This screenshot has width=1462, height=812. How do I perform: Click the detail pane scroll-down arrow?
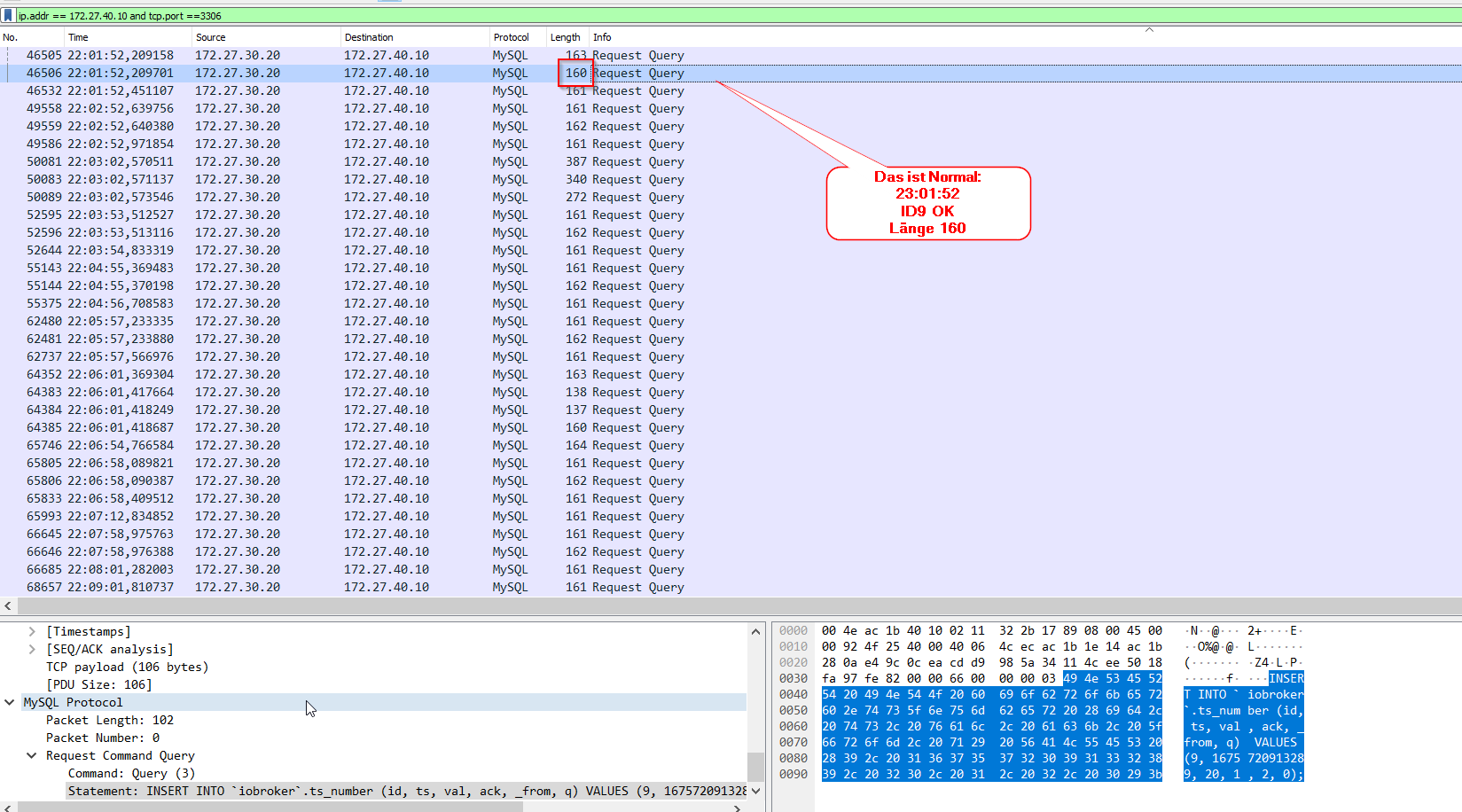[755, 791]
